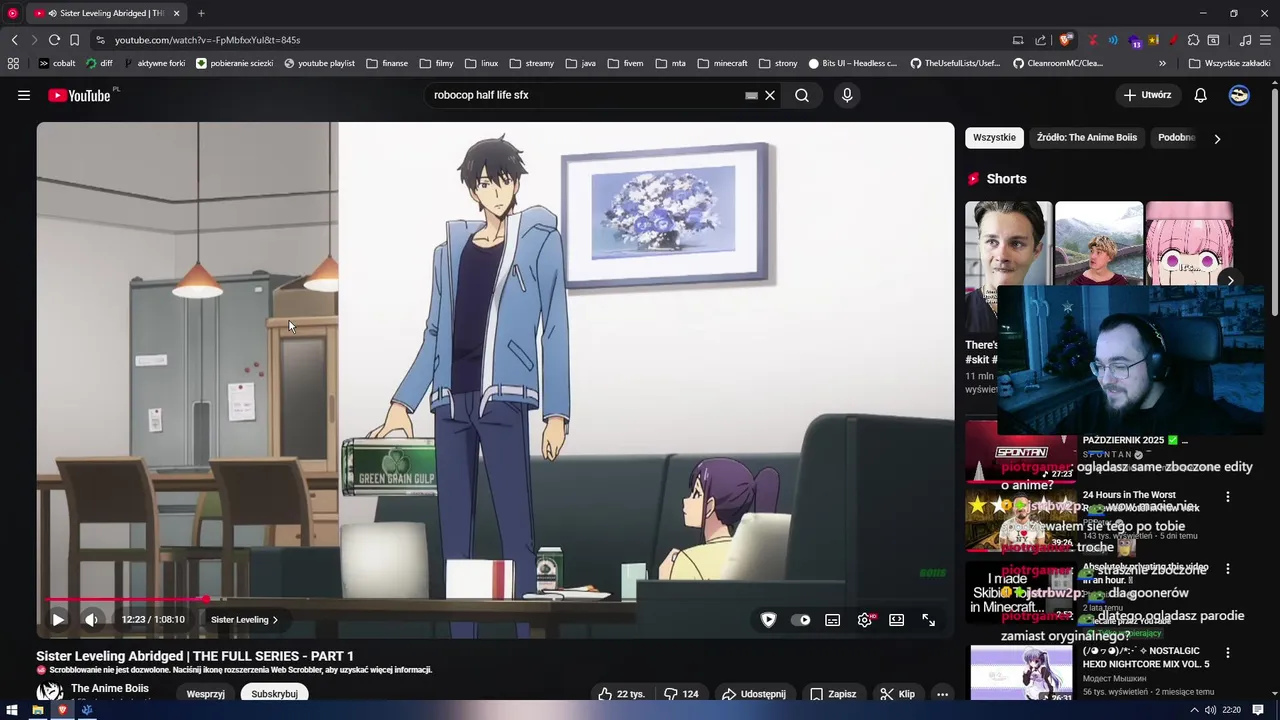
Task: Click the Subskrybuj subscribe button
Action: pyautogui.click(x=274, y=694)
